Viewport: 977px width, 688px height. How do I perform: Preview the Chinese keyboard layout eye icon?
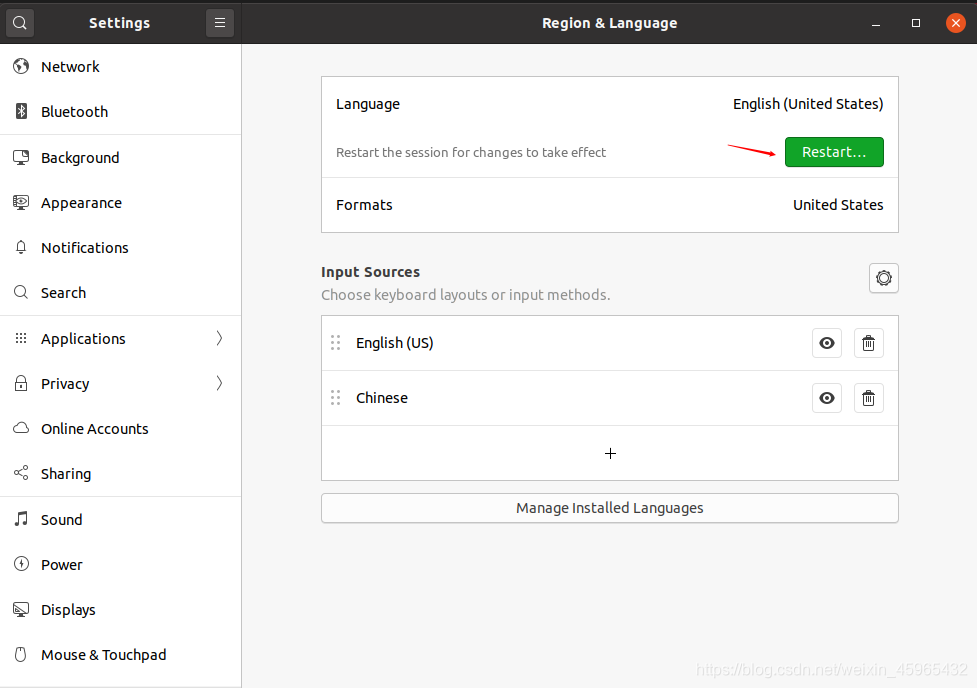coord(827,398)
